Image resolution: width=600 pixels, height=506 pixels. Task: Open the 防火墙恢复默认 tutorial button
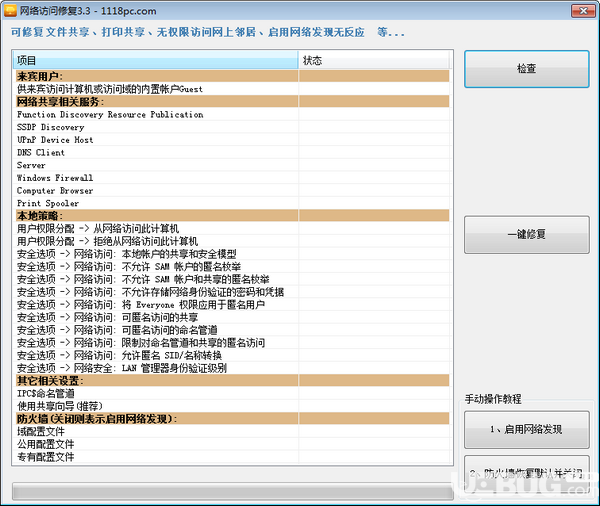point(527,473)
